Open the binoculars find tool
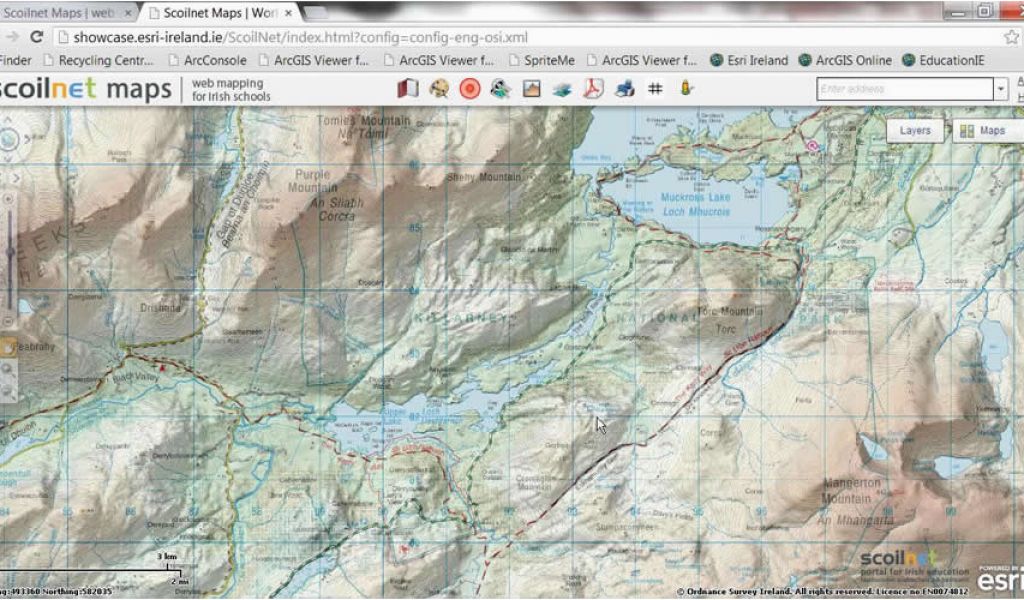Image resolution: width=1024 pixels, height=600 pixels. pyautogui.click(x=500, y=88)
